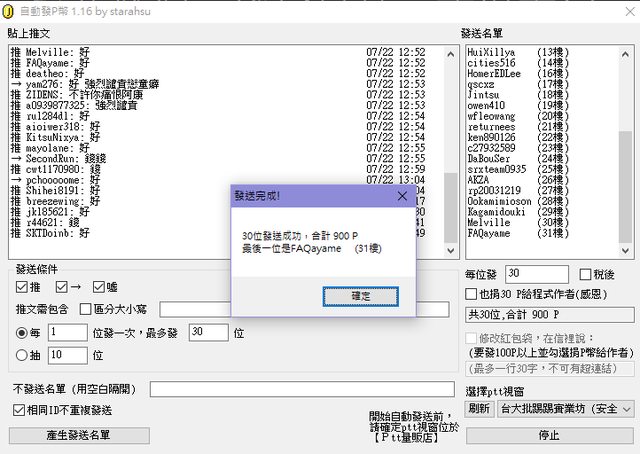Image resolution: width=640 pixels, height=454 pixels.
Task: Click the 確定 button in the dialog
Action: coord(360,296)
